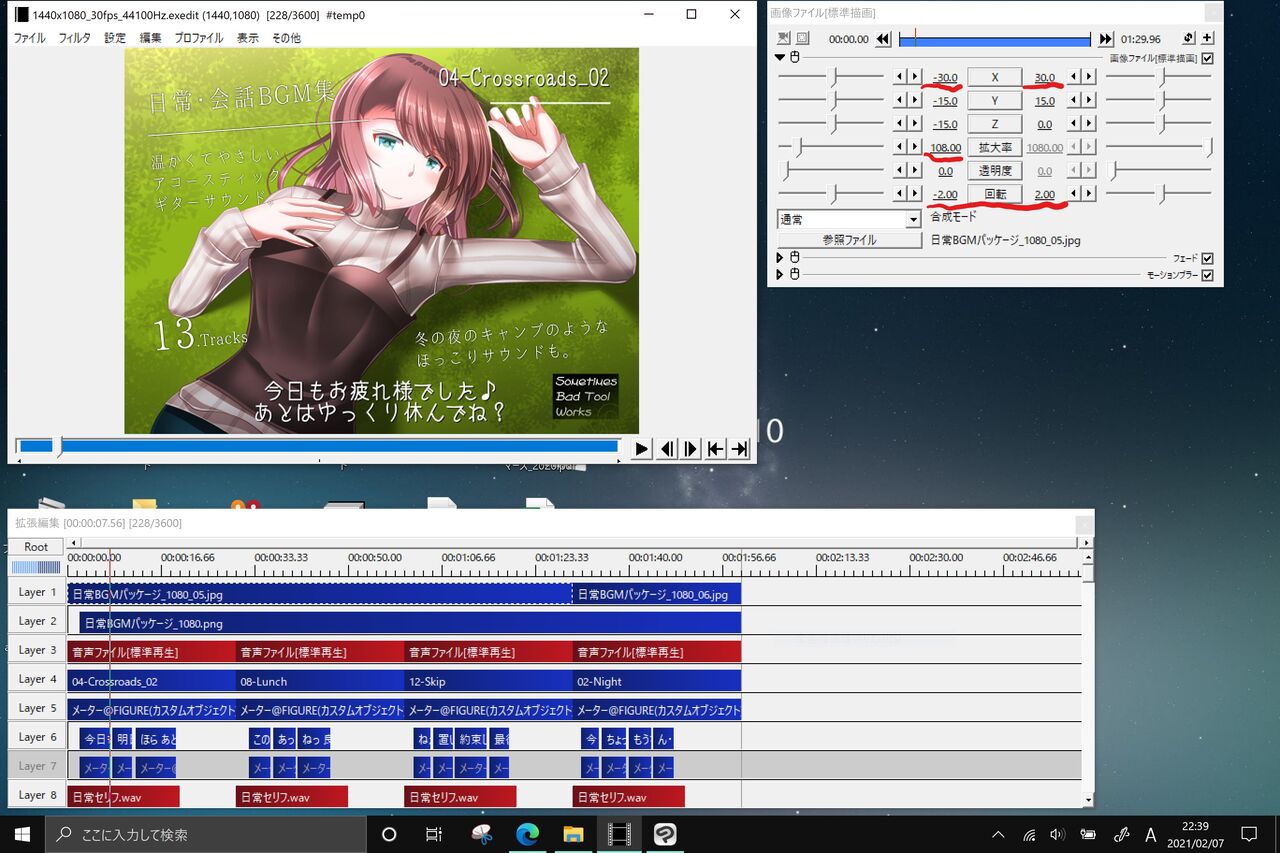Image resolution: width=1280 pixels, height=853 pixels.
Task: Increase left X value with arrow
Action: coord(915,77)
